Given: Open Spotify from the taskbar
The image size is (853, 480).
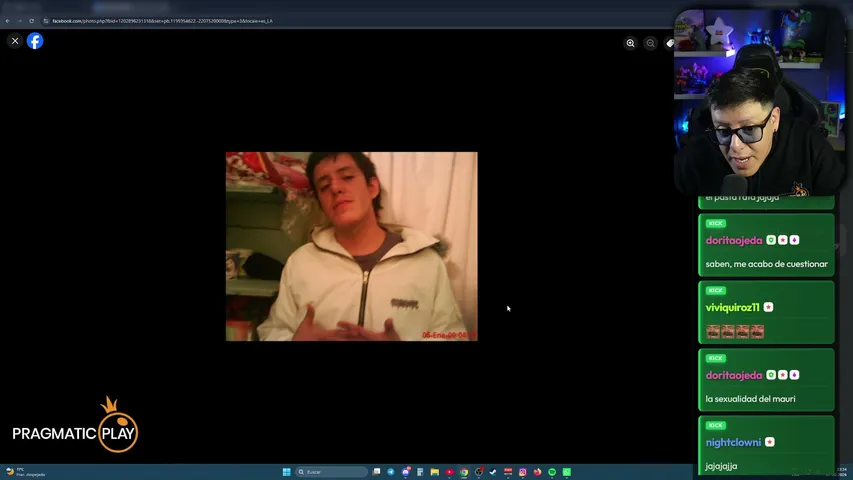Looking at the screenshot, I should click(x=552, y=472).
